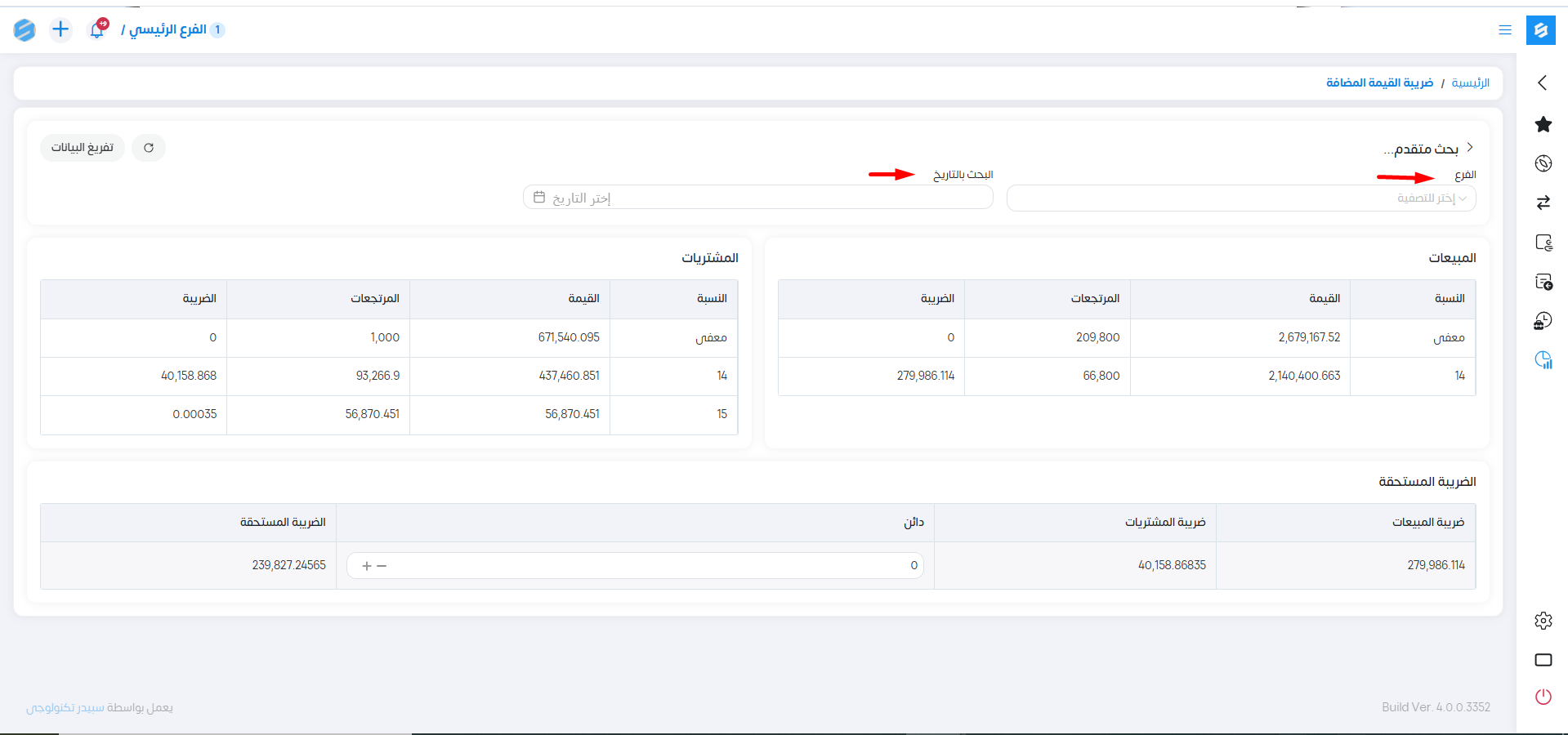1568x735 pixels.
Task: Click the الفرع الرئيسي branch selector
Action: 168,30
